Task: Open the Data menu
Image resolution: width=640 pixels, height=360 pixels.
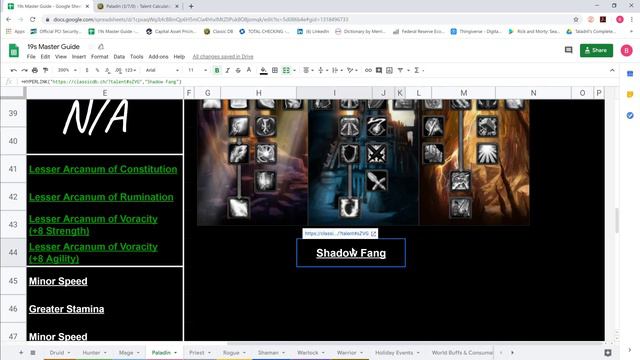Action: coord(119,57)
